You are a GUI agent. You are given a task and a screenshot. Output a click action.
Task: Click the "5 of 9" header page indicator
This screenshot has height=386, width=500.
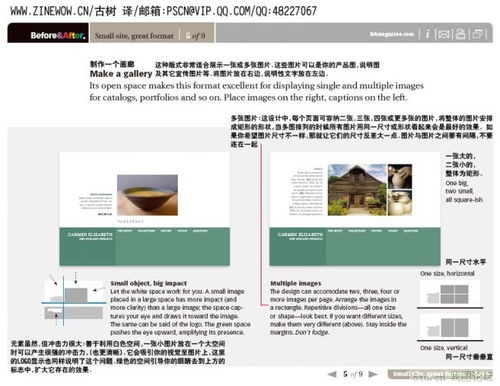[195, 36]
